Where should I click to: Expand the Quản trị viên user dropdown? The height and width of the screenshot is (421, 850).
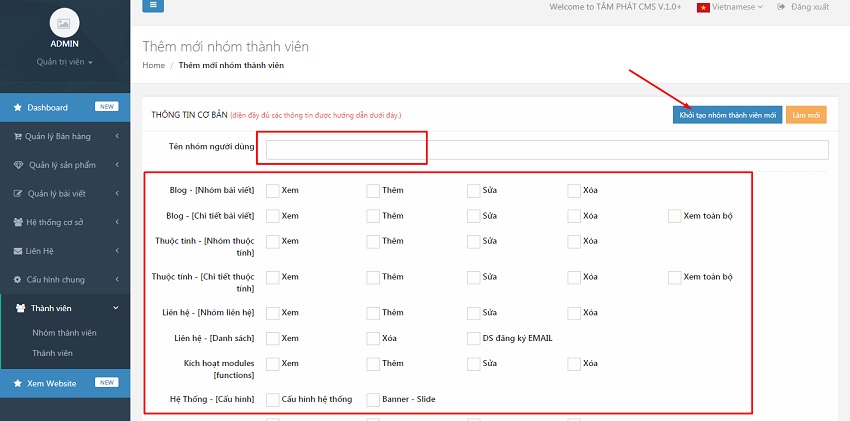(x=64, y=62)
